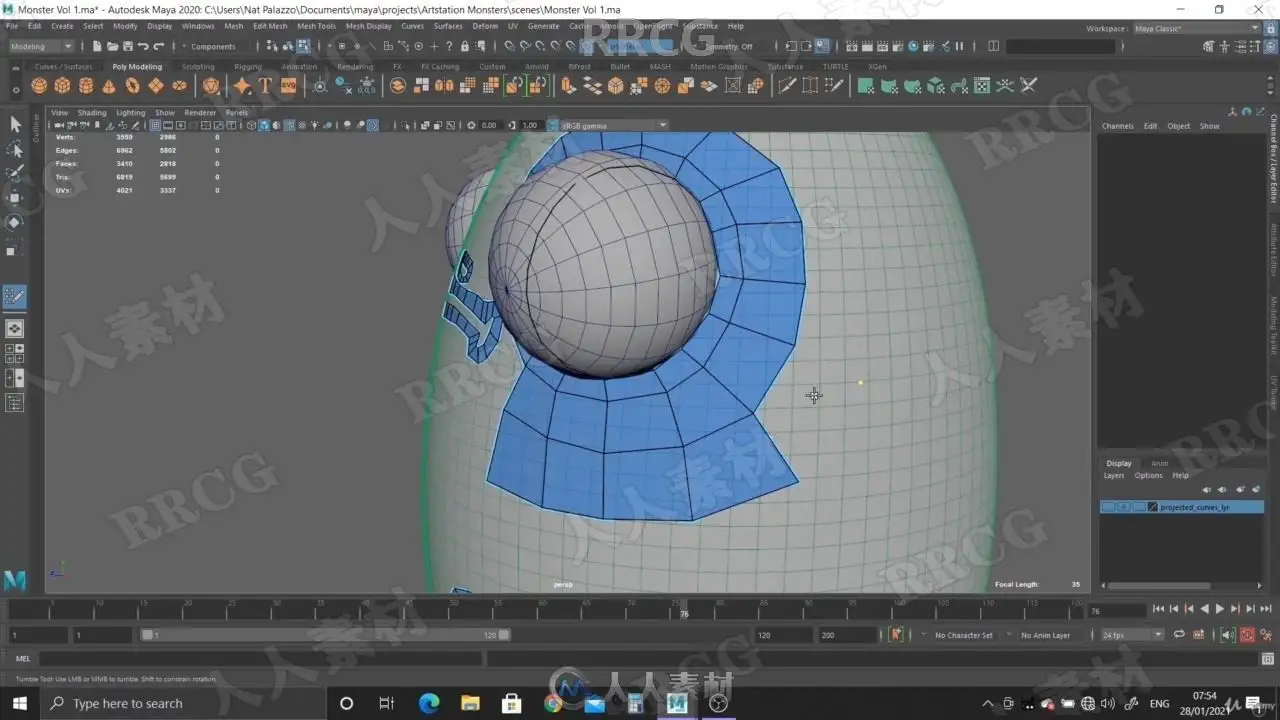The image size is (1280, 720).
Task: Open the Layers menu in layer editor
Action: coord(1114,476)
